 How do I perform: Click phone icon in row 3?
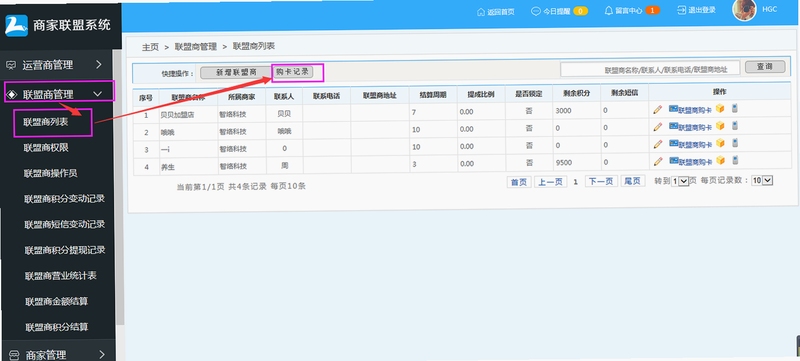click(x=735, y=143)
